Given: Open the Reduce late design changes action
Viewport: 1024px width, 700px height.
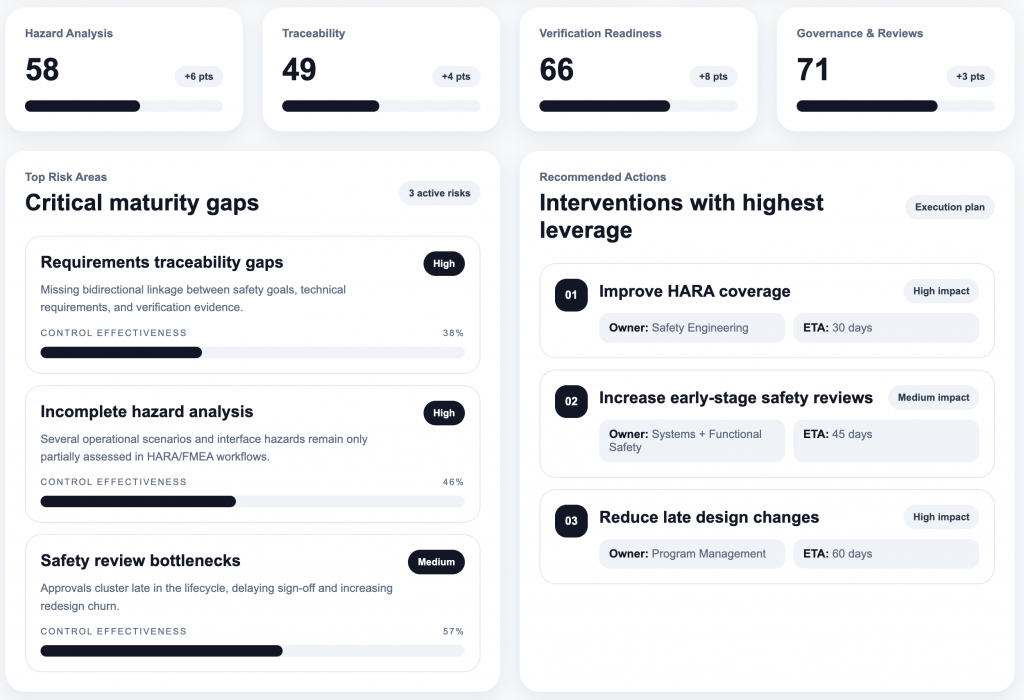Looking at the screenshot, I should (708, 518).
